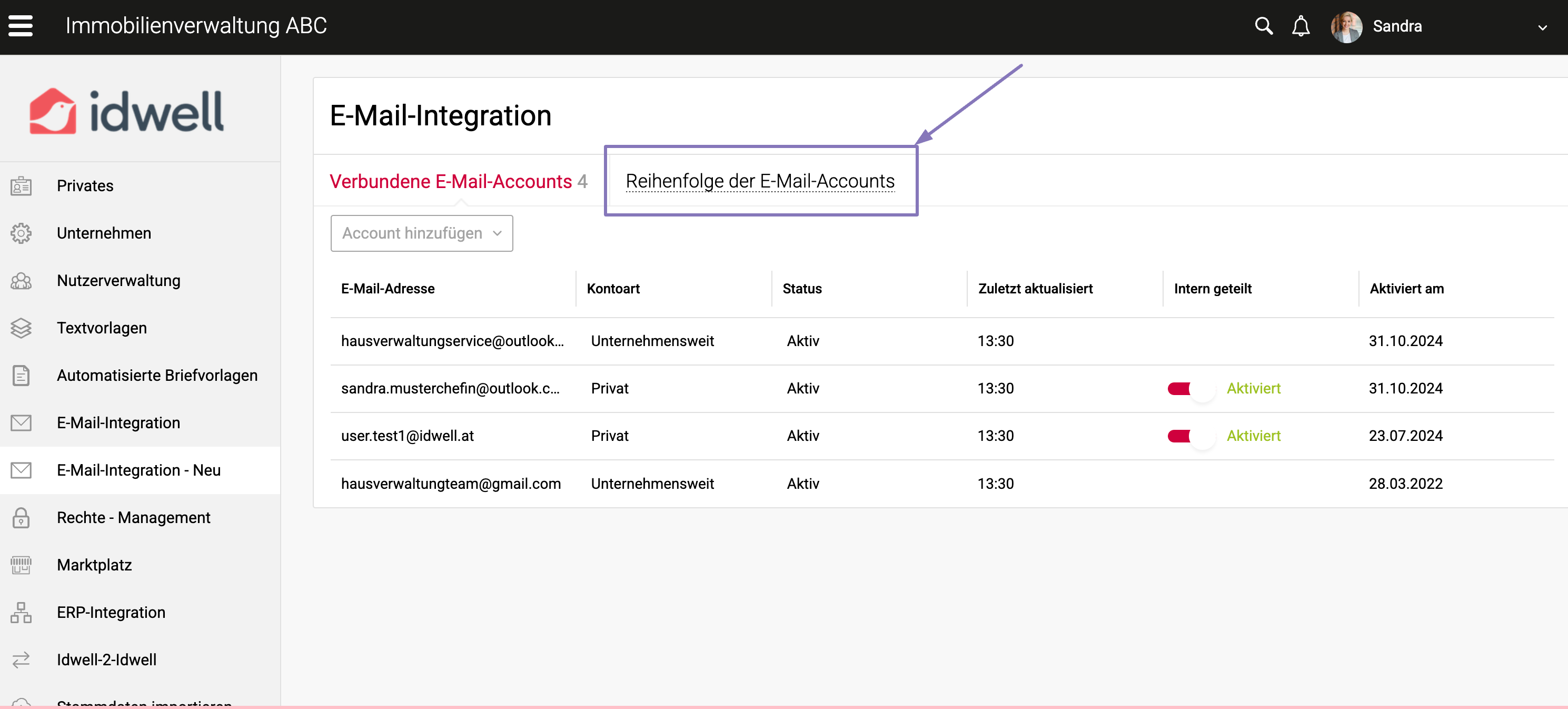
Task: Open the hamburger menu icon
Action: click(x=21, y=26)
